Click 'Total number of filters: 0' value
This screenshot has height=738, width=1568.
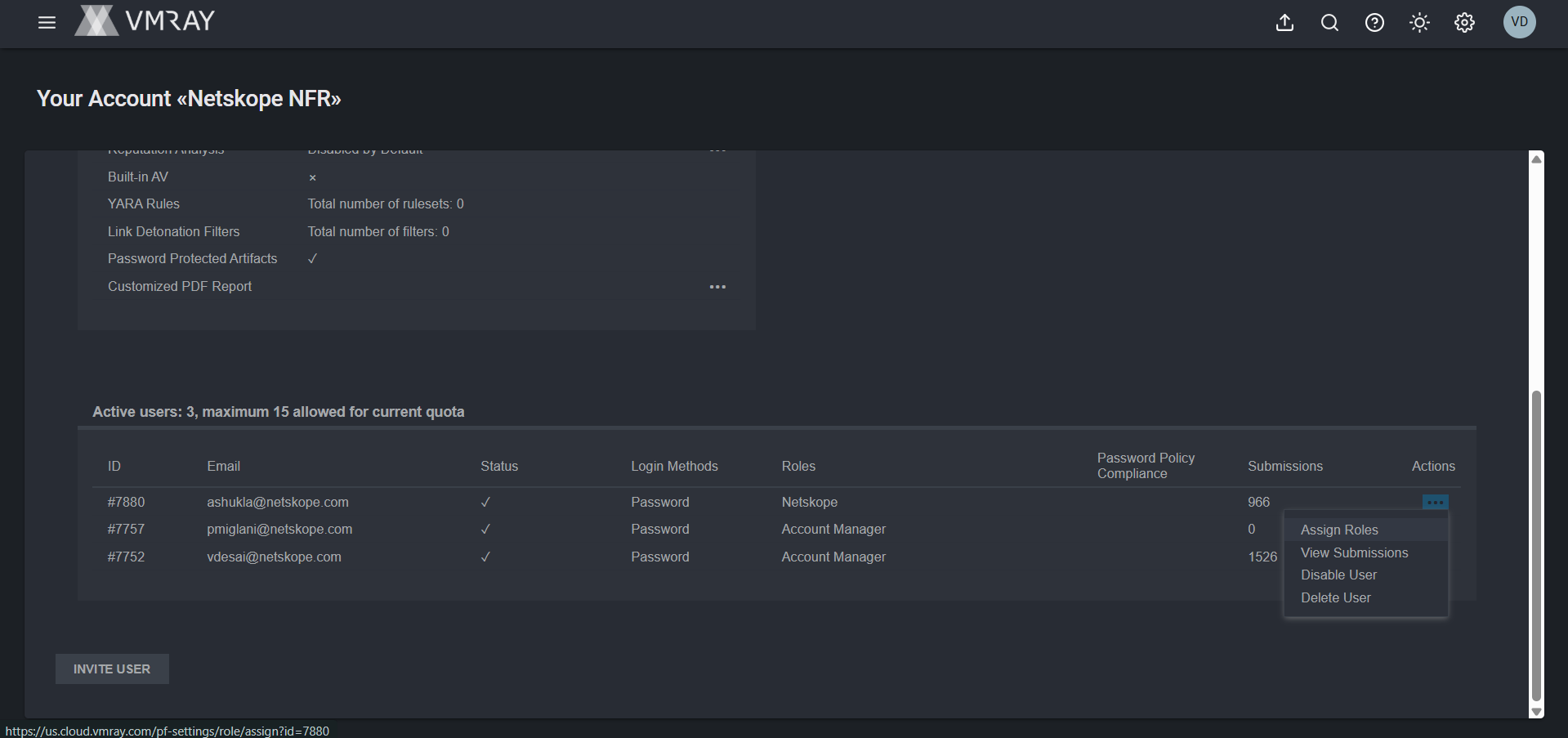378,231
